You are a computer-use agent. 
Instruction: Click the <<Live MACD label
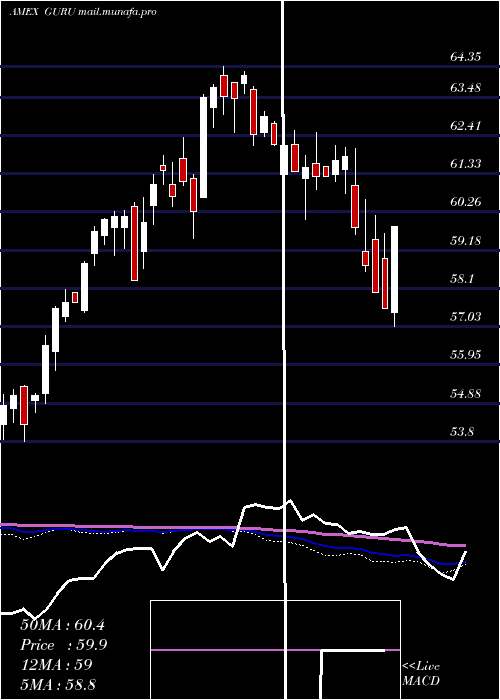click(421, 674)
